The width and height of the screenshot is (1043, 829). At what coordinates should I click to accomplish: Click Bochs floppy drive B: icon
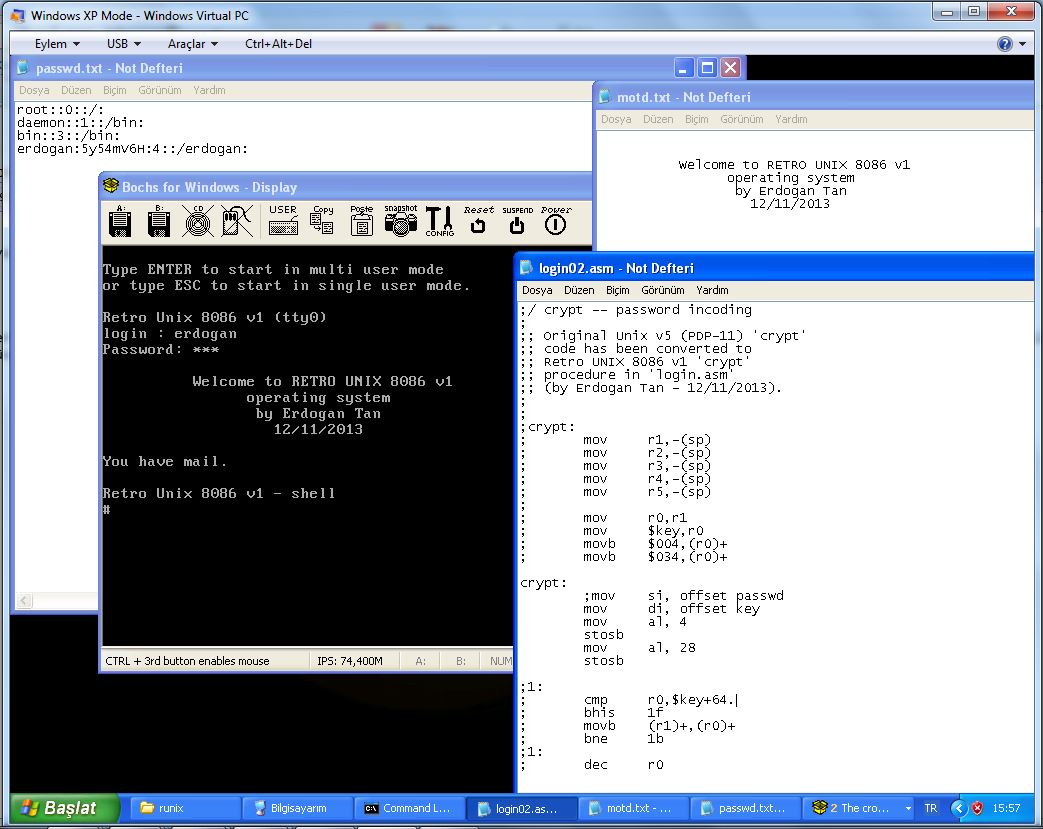[159, 221]
